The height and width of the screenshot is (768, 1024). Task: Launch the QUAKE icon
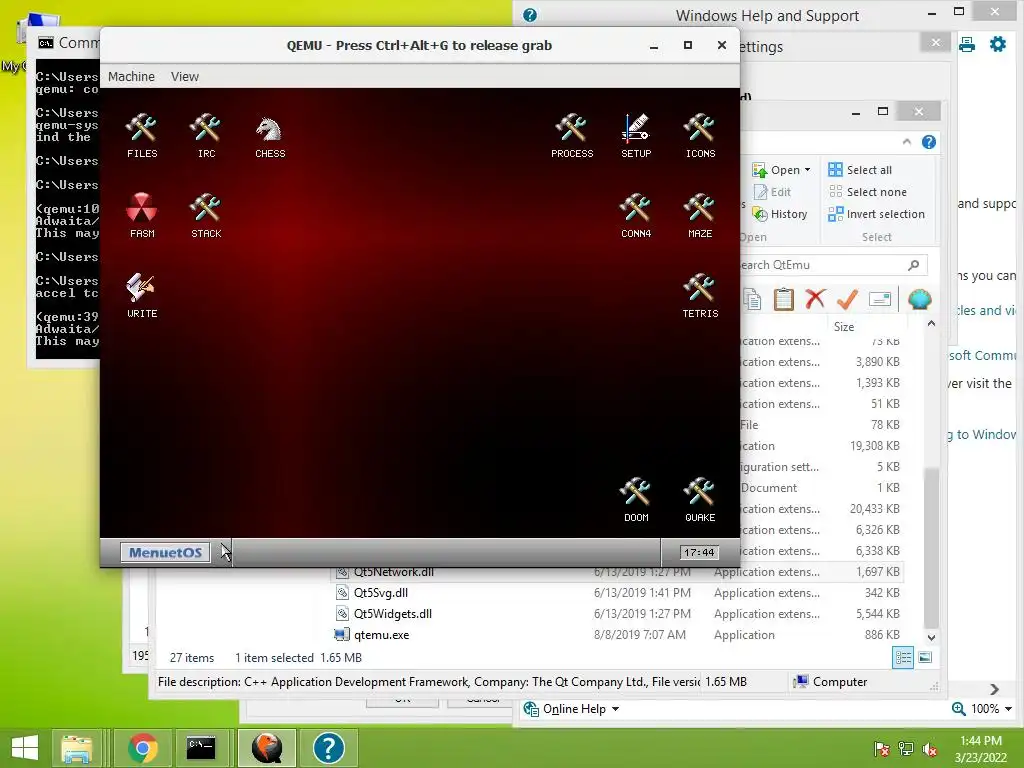(x=700, y=500)
